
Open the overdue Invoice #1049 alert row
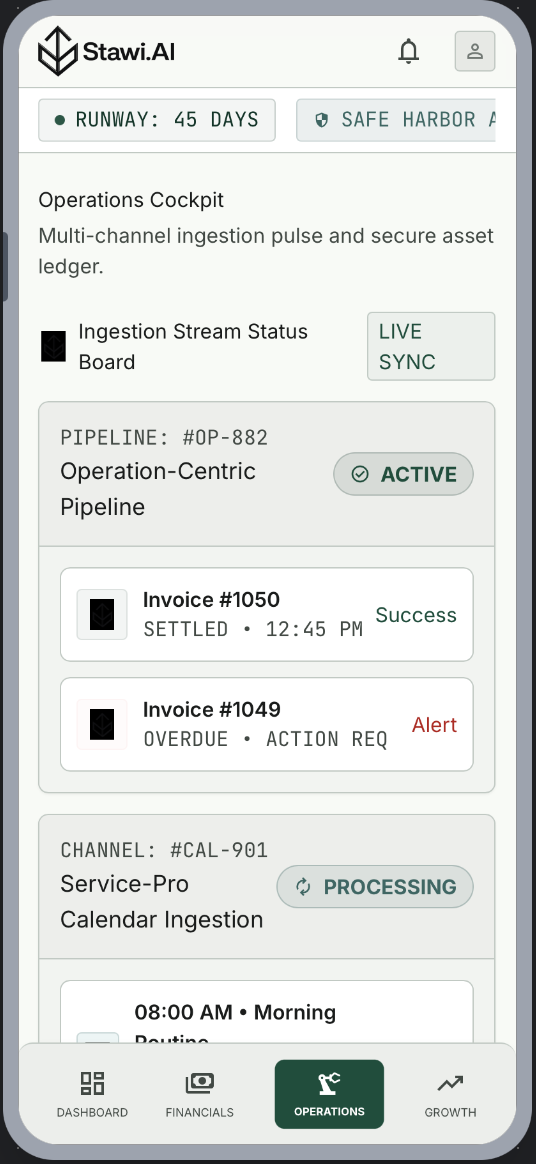pyautogui.click(x=267, y=725)
